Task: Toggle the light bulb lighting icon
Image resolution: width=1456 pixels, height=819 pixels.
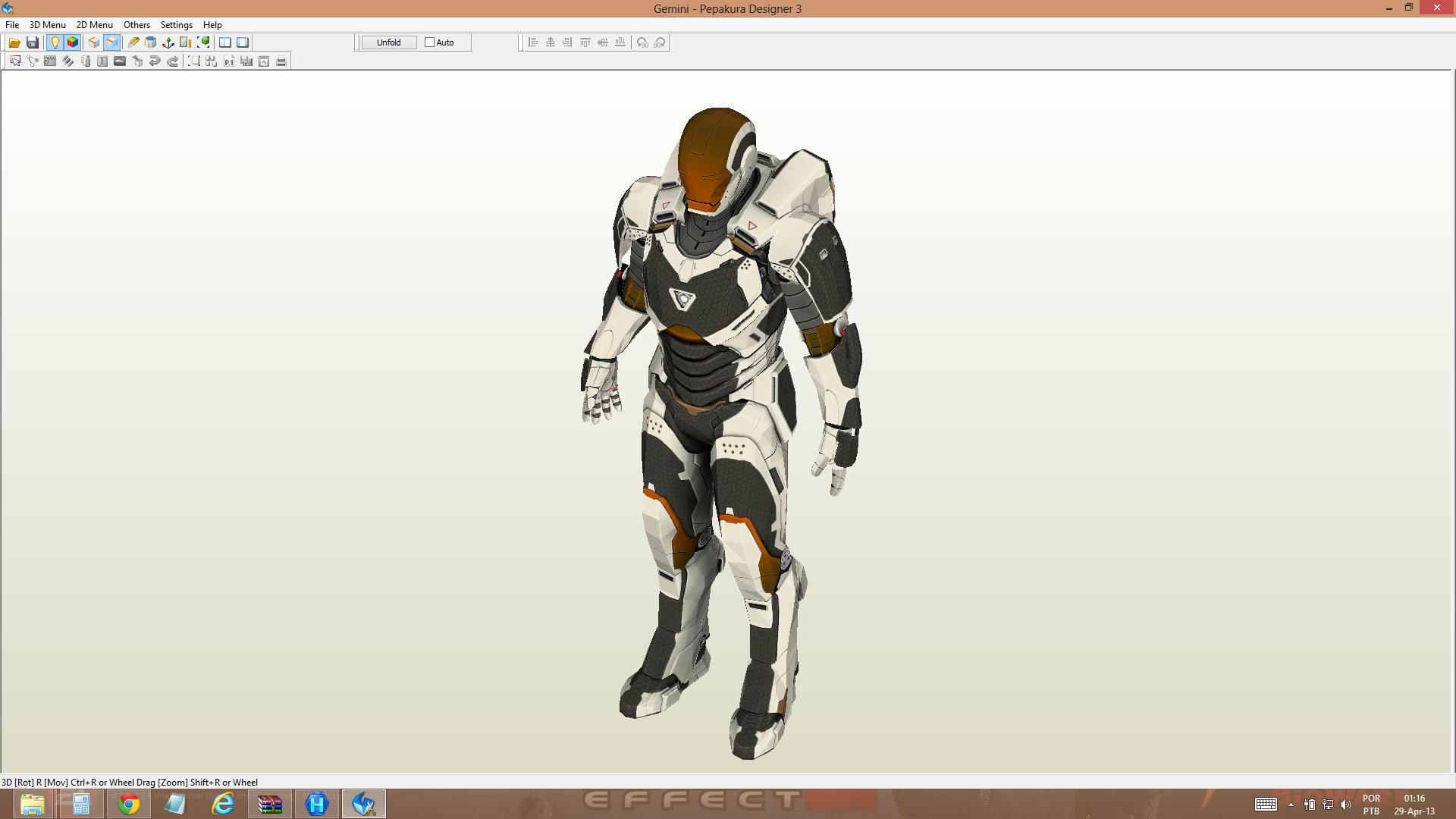Action: (55, 42)
